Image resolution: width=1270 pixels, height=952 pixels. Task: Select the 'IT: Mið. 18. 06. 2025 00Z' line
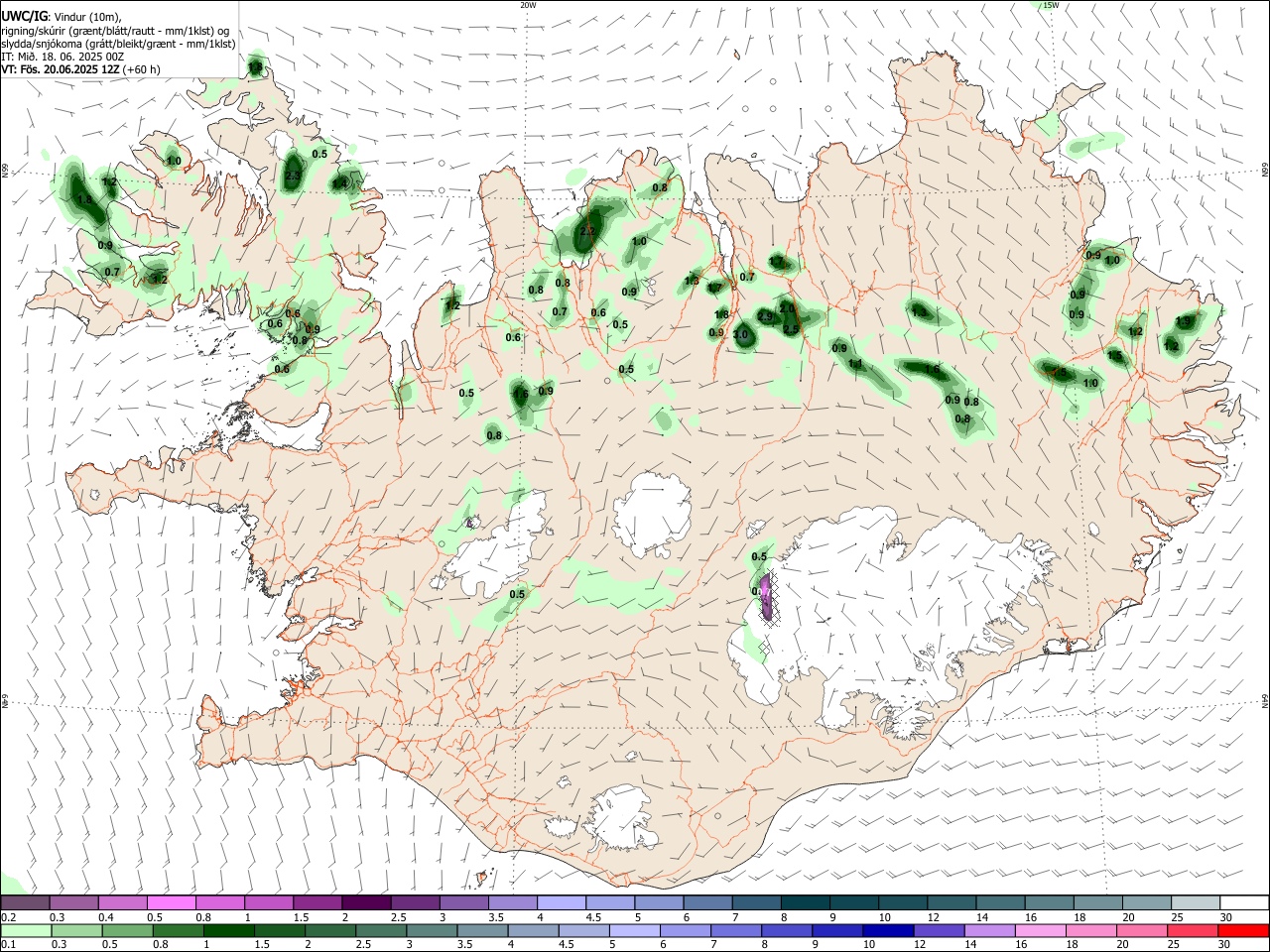63,57
